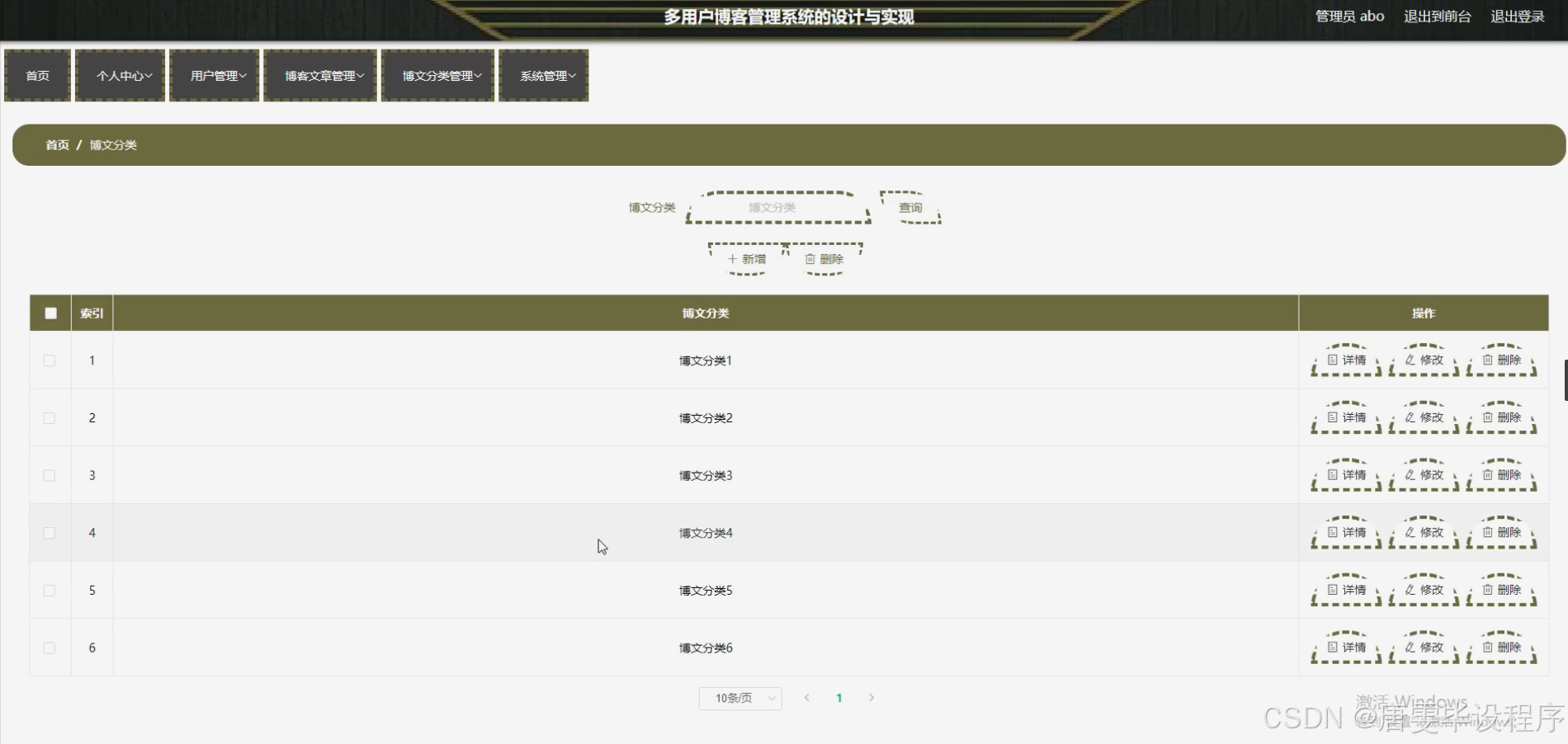Go to next page arrow
Screen dimensions: 1568x744
pyautogui.click(x=871, y=698)
